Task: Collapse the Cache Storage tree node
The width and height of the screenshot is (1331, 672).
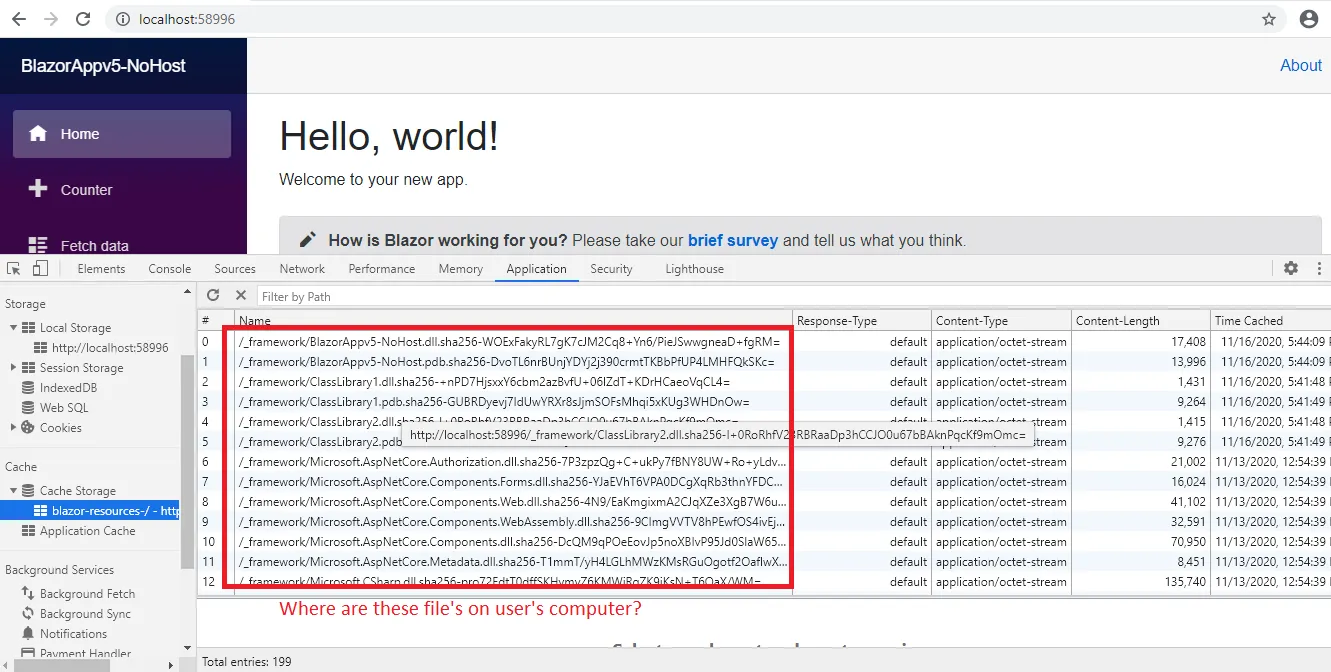Action: pyautogui.click(x=13, y=491)
